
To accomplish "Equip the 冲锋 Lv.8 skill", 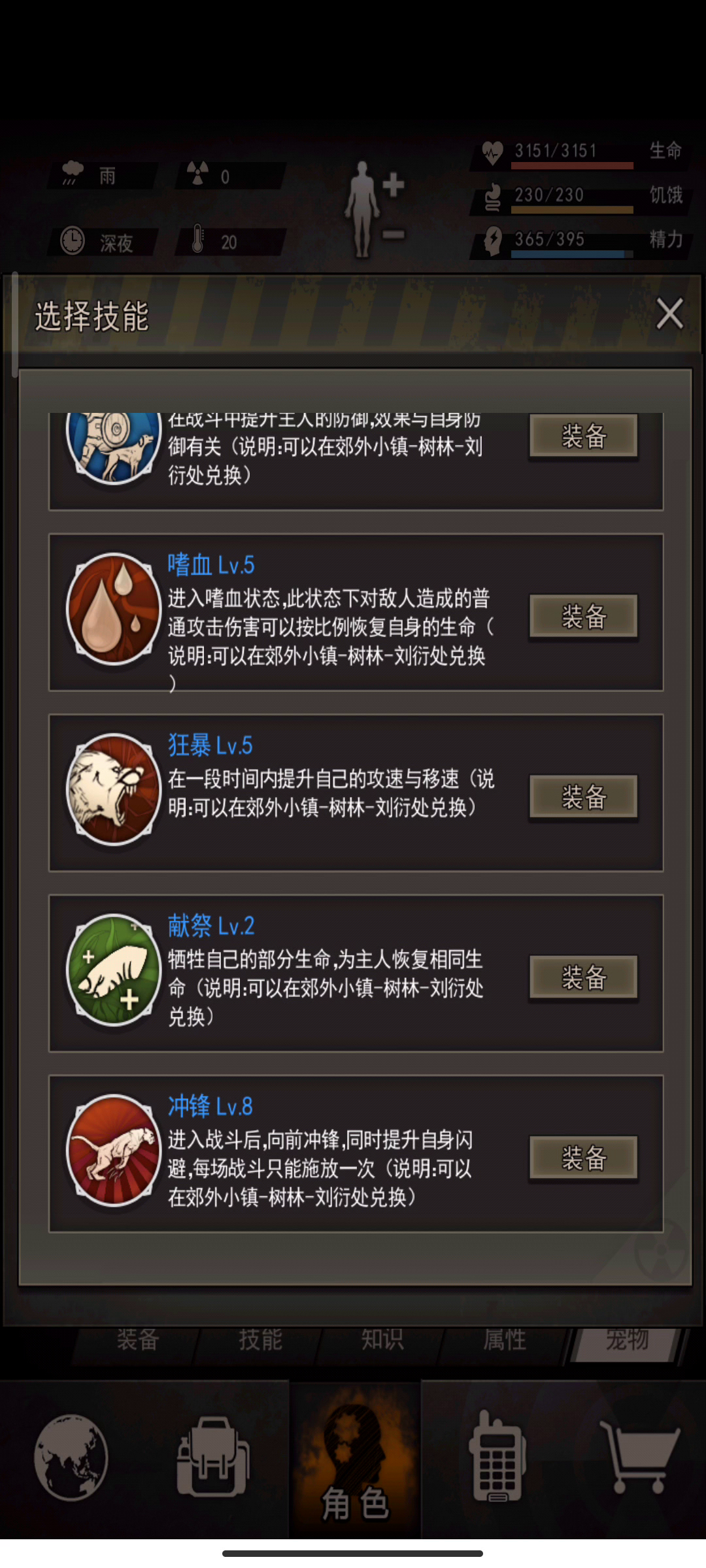I will click(583, 1157).
